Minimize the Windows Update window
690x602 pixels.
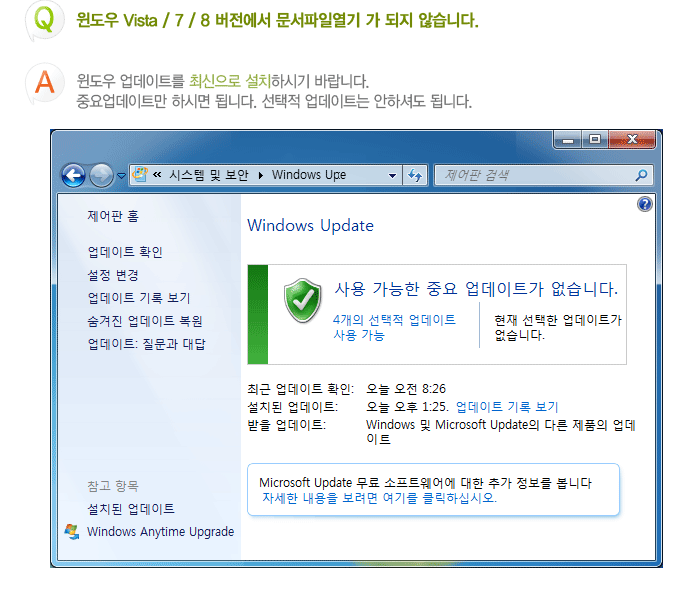[568, 140]
